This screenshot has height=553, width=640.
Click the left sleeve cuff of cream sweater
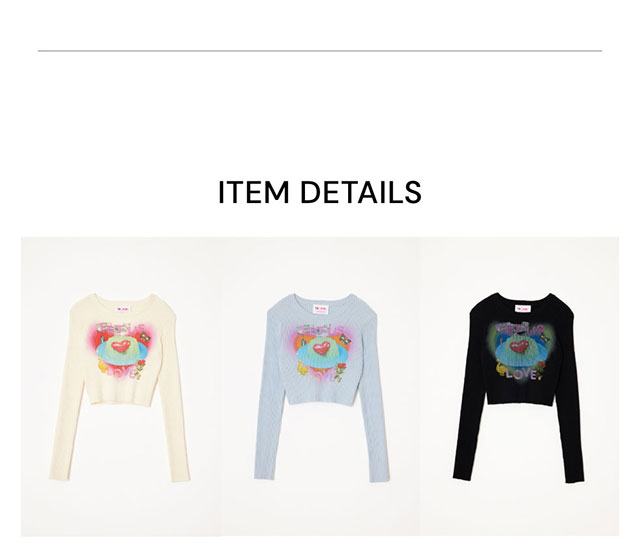coord(59,475)
